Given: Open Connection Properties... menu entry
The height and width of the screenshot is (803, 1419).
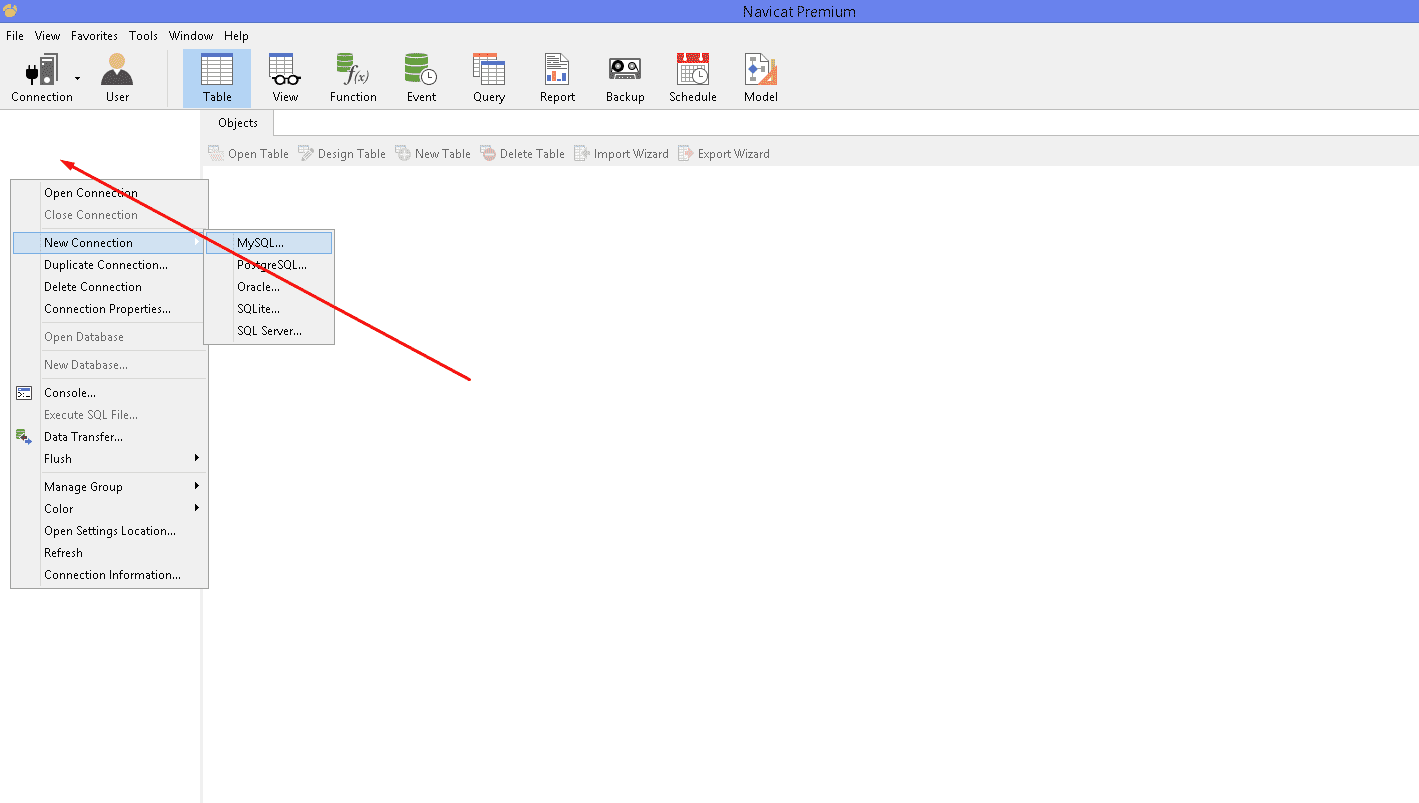Looking at the screenshot, I should 109,309.
